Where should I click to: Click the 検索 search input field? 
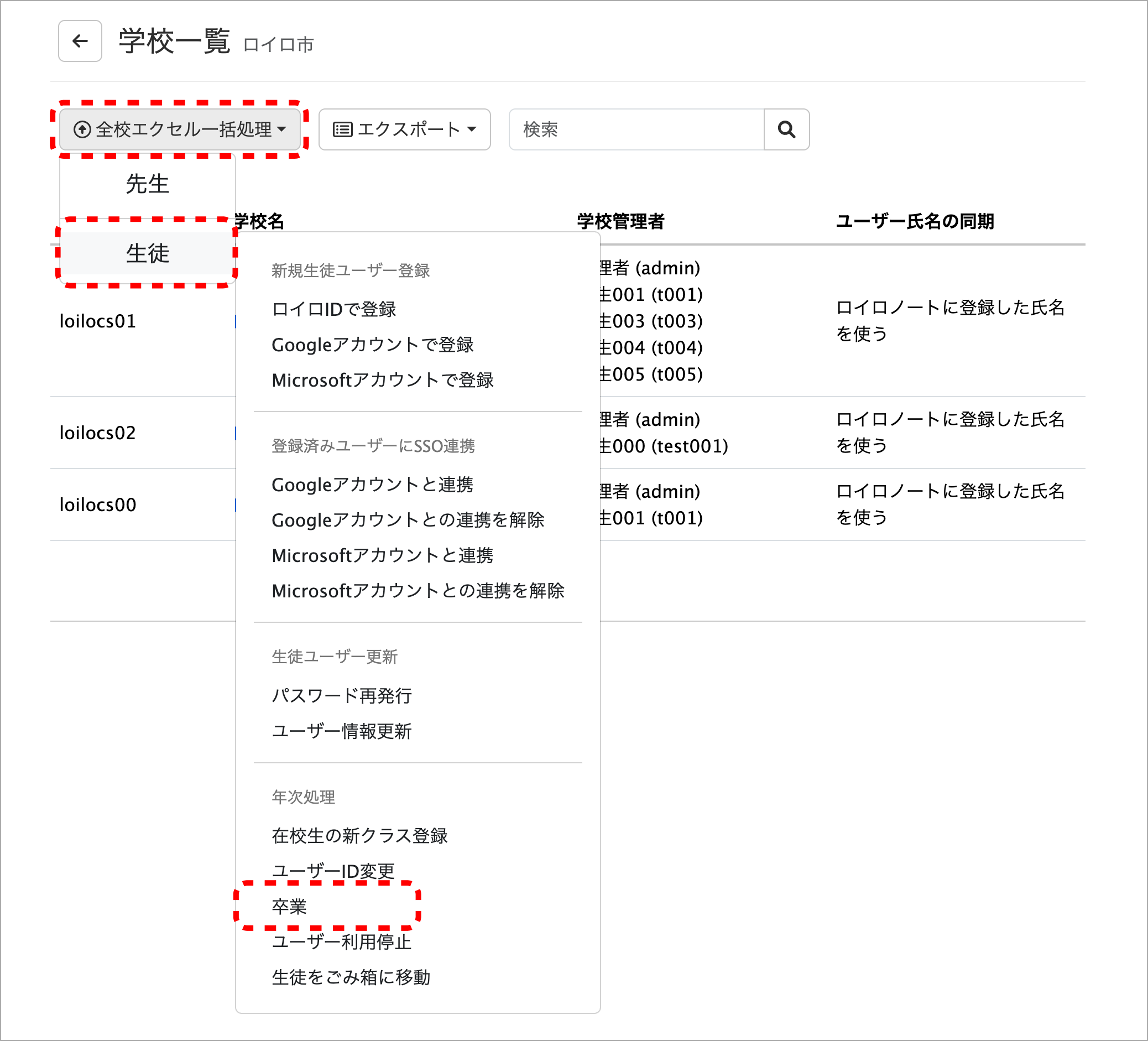tap(635, 130)
